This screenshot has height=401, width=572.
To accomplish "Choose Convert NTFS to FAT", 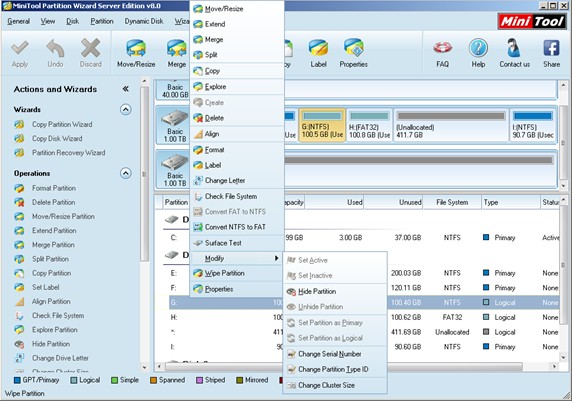I will [237, 227].
